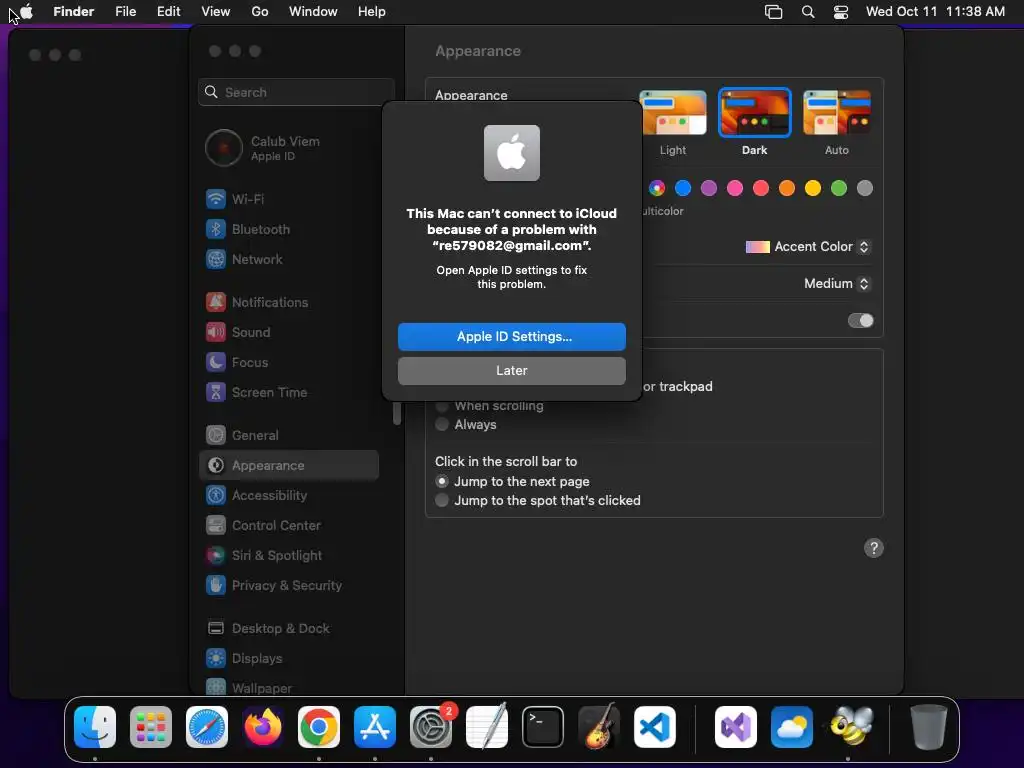This screenshot has width=1024, height=768.
Task: Launch Terminal from the Dock
Action: point(543,727)
